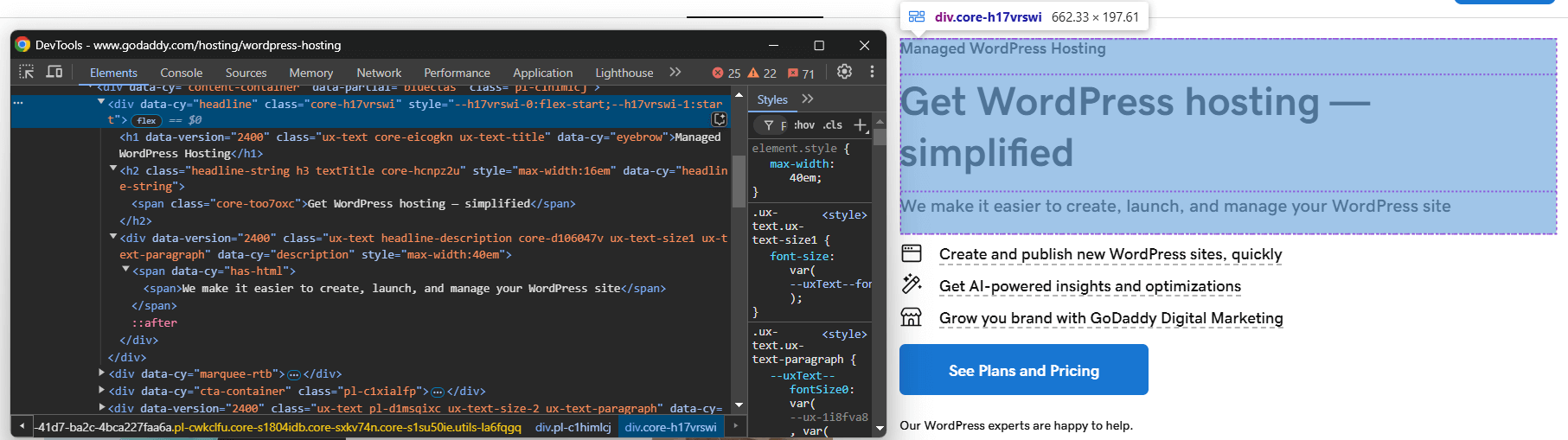Toggle the device toolbar emulation icon

54,72
